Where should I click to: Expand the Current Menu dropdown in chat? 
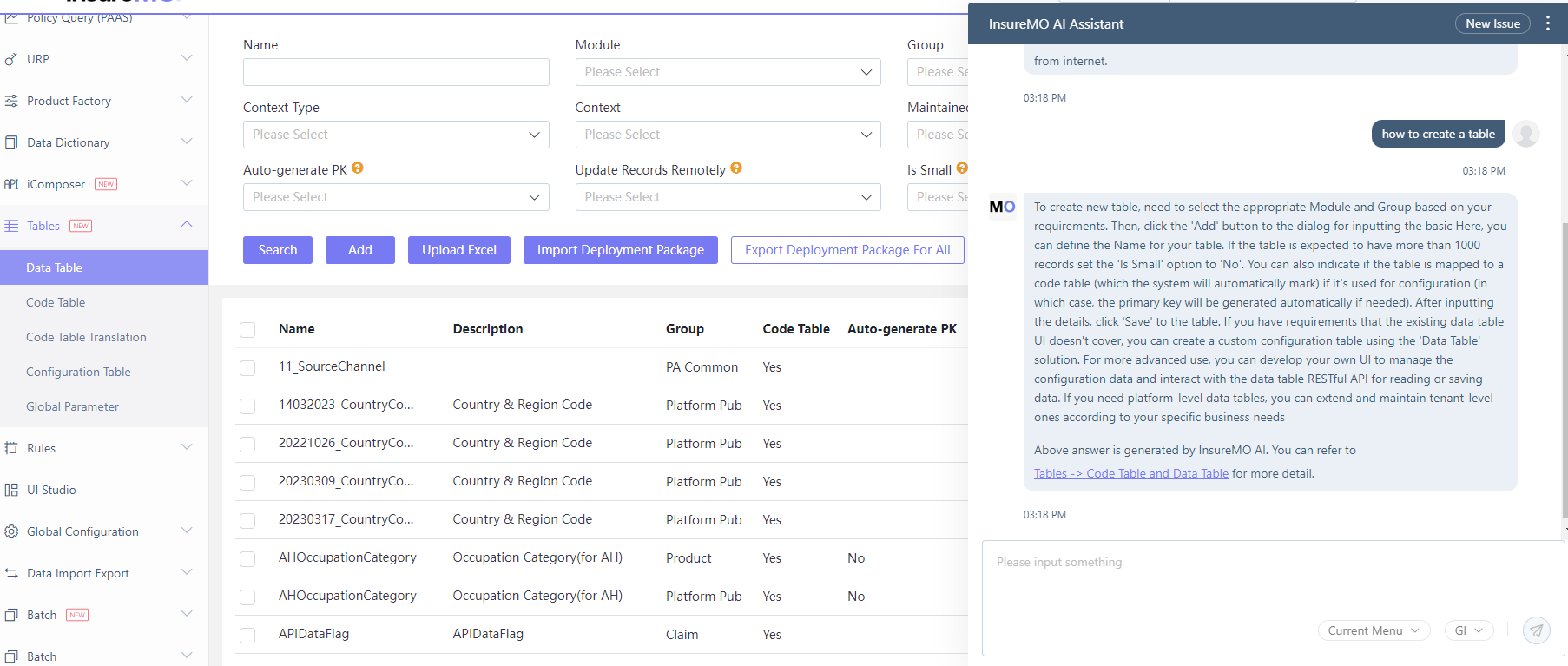click(x=1373, y=630)
